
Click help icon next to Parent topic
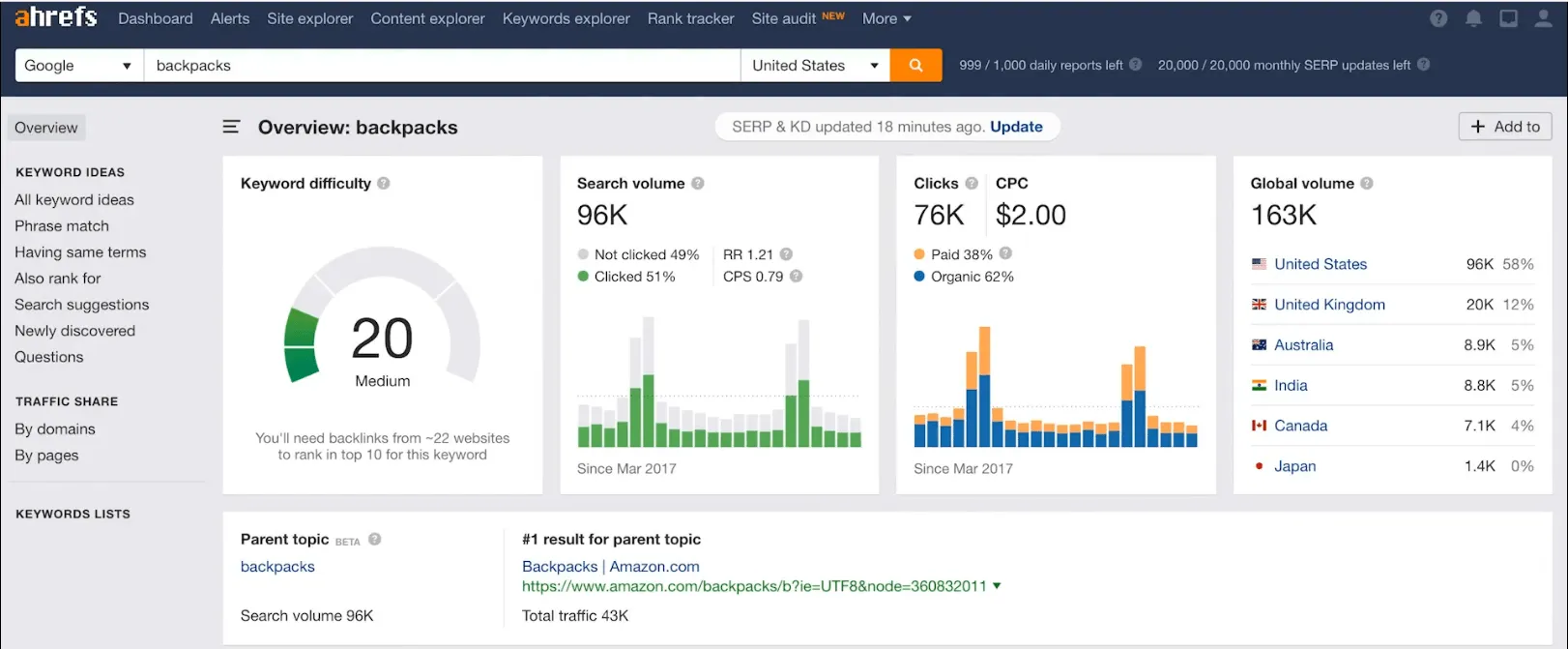(x=375, y=539)
